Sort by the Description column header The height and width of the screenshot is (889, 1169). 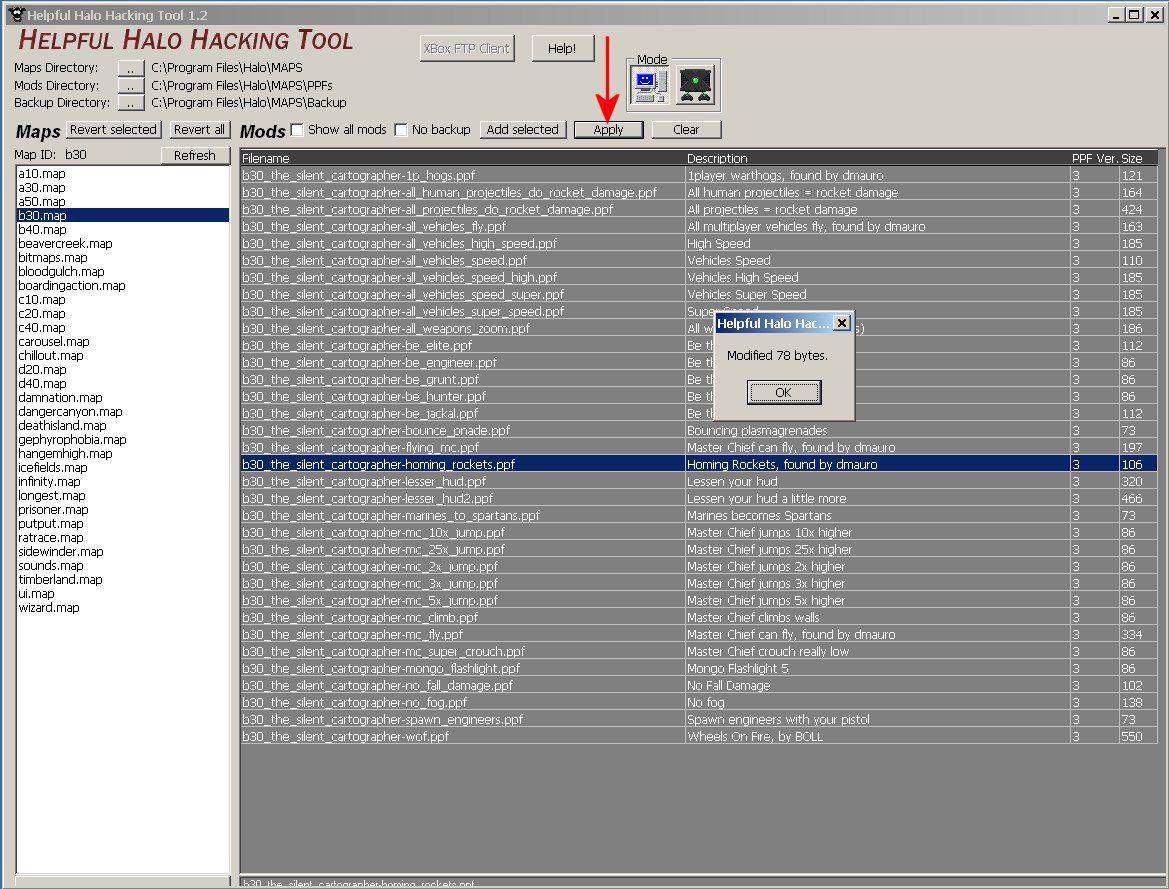coord(877,158)
